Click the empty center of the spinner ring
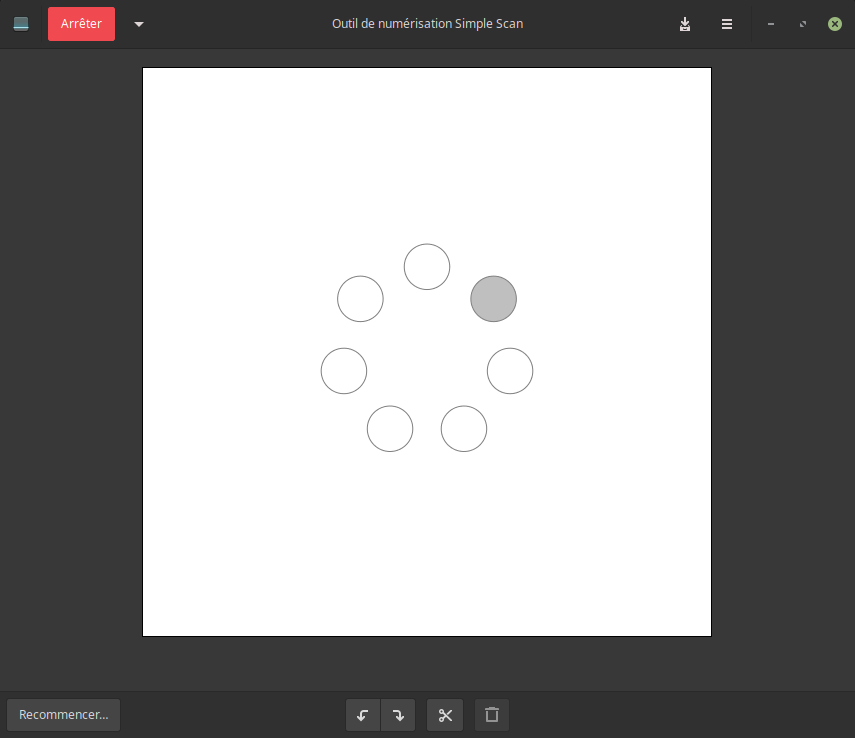The width and height of the screenshot is (855, 738). [427, 350]
